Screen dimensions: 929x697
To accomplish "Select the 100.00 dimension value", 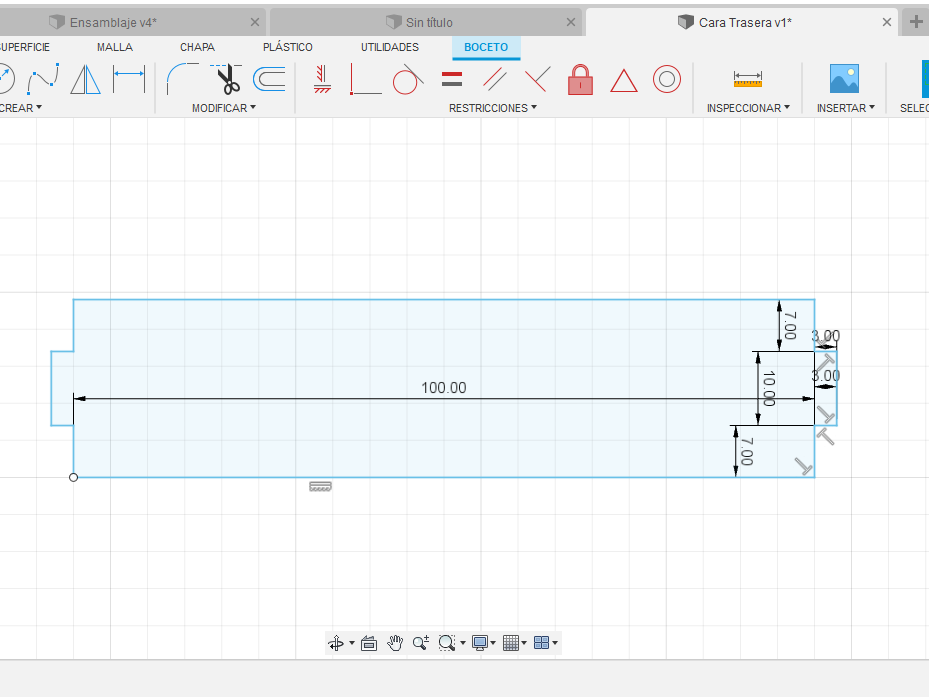I will tap(444, 388).
